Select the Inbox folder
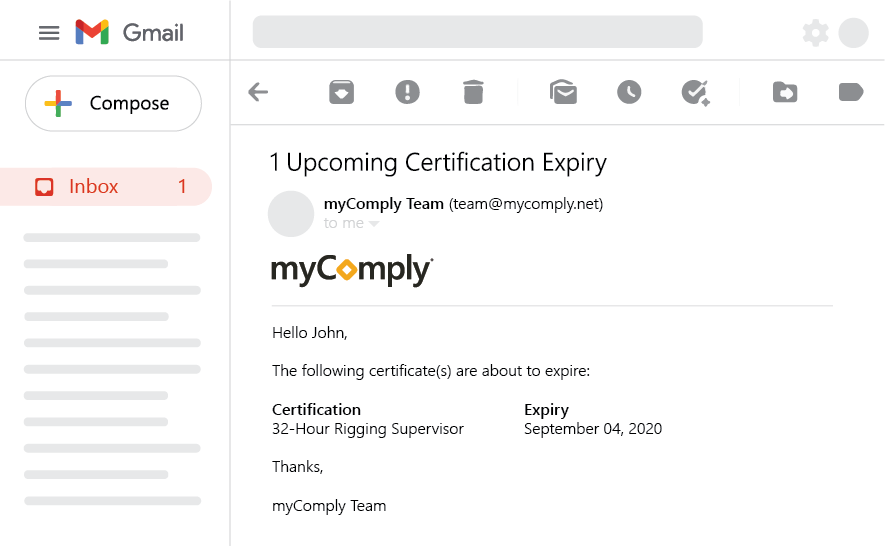885x546 pixels. 106,187
